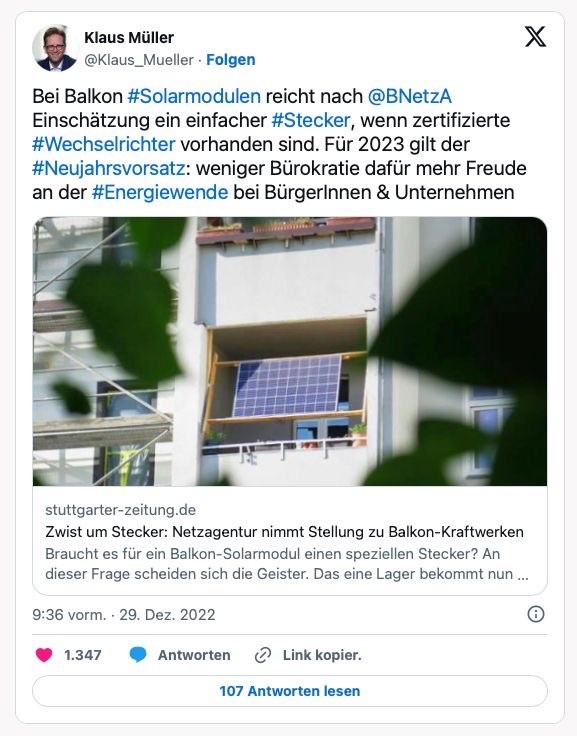The height and width of the screenshot is (736, 577).
Task: Click the chain link copy icon
Action: click(x=263, y=655)
